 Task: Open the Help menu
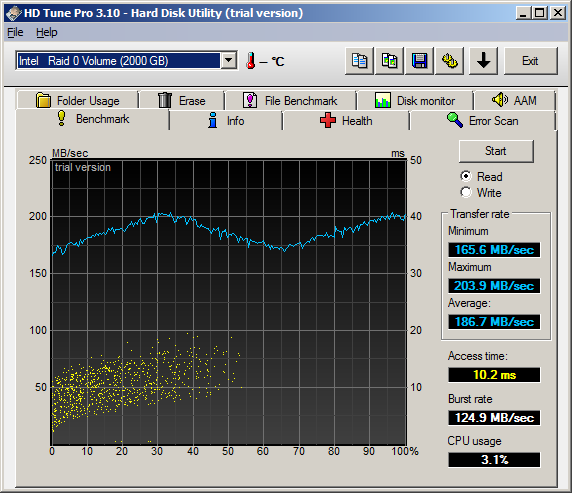click(46, 32)
